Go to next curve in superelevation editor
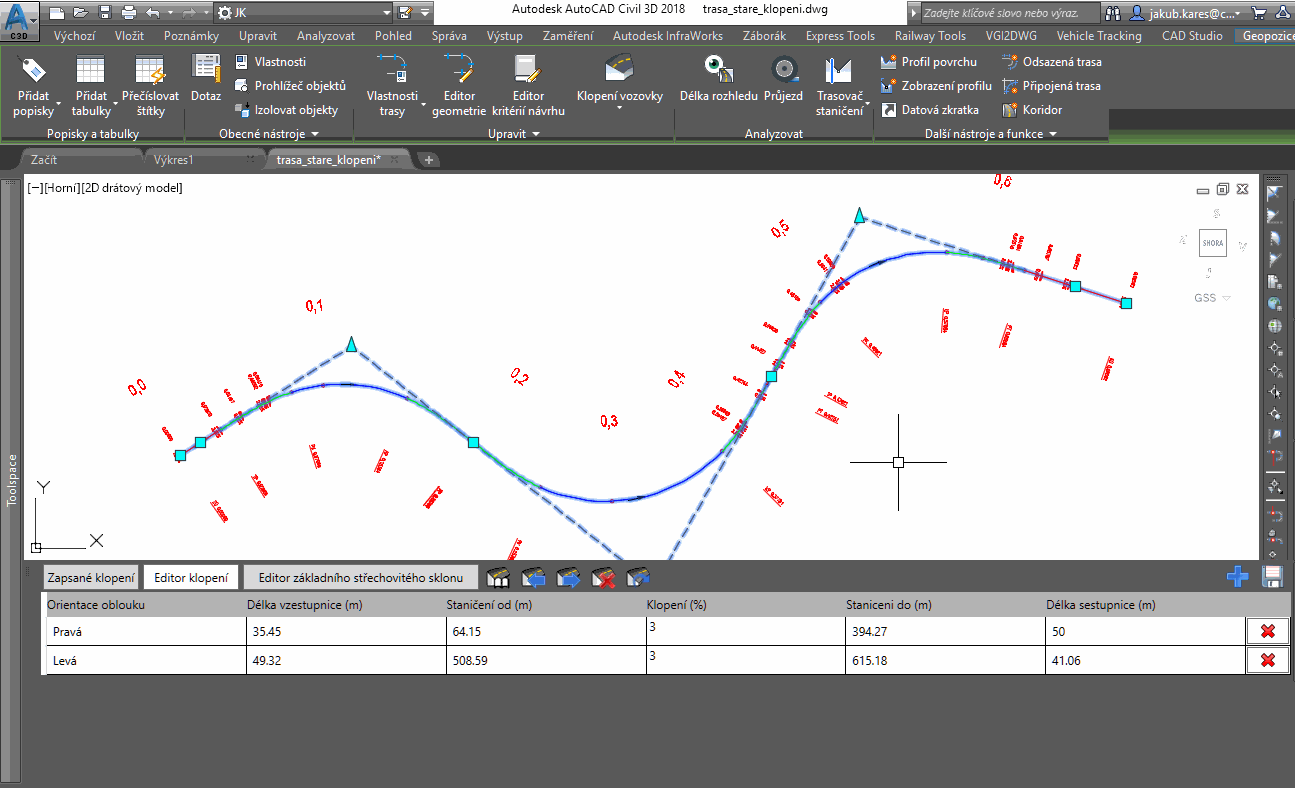 (x=568, y=577)
